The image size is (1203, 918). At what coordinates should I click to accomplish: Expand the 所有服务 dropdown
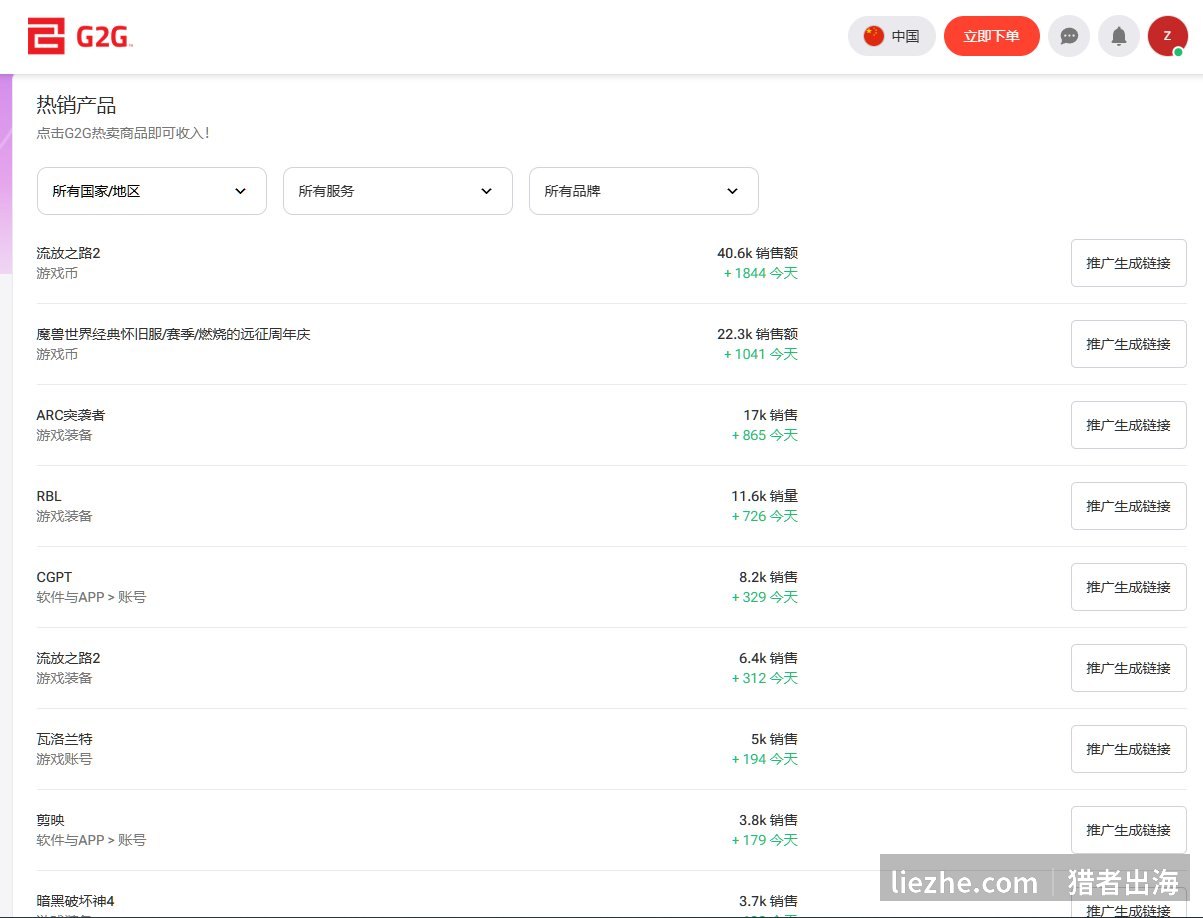(398, 191)
